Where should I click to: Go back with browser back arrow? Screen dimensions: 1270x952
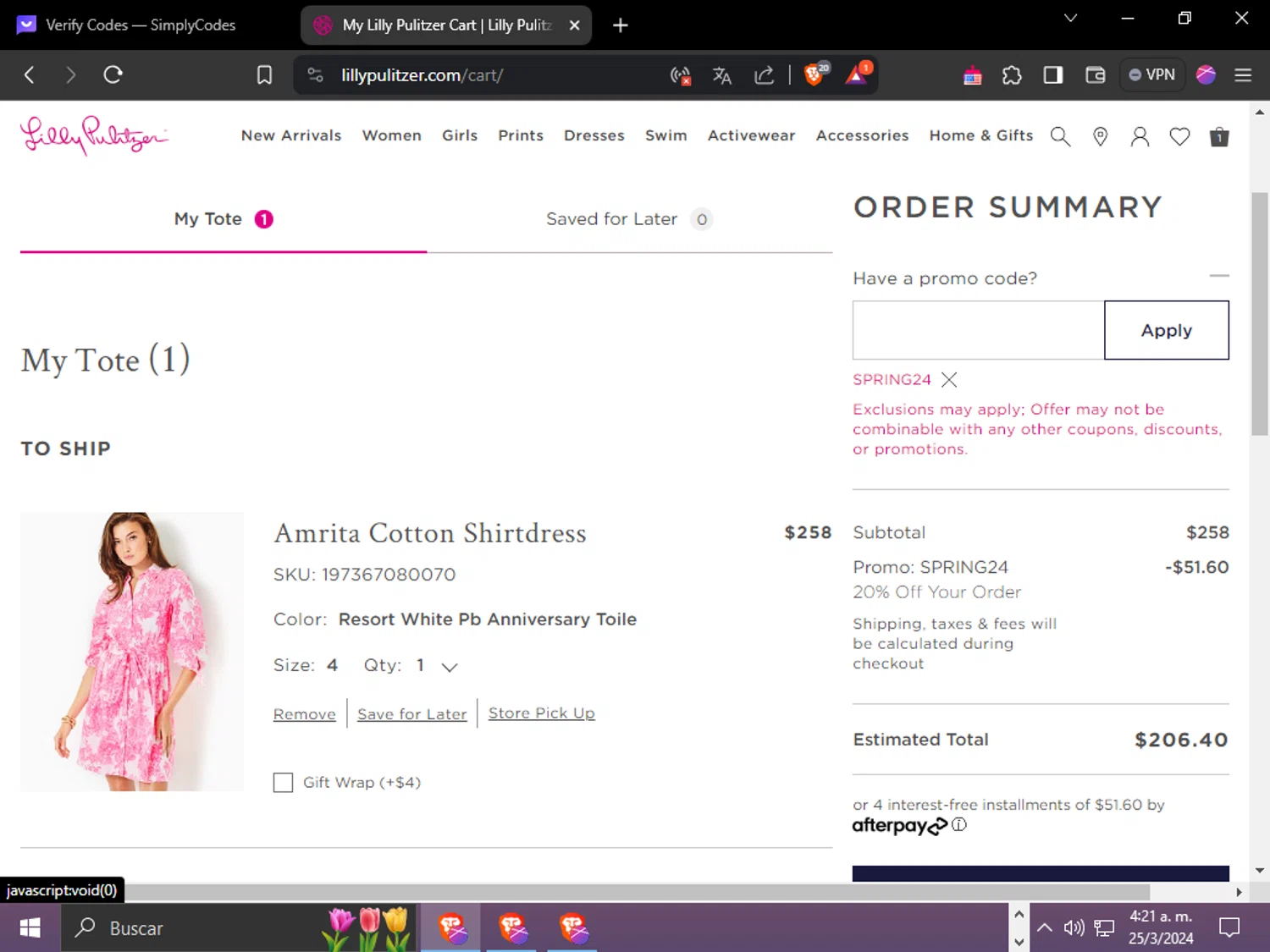click(x=30, y=74)
